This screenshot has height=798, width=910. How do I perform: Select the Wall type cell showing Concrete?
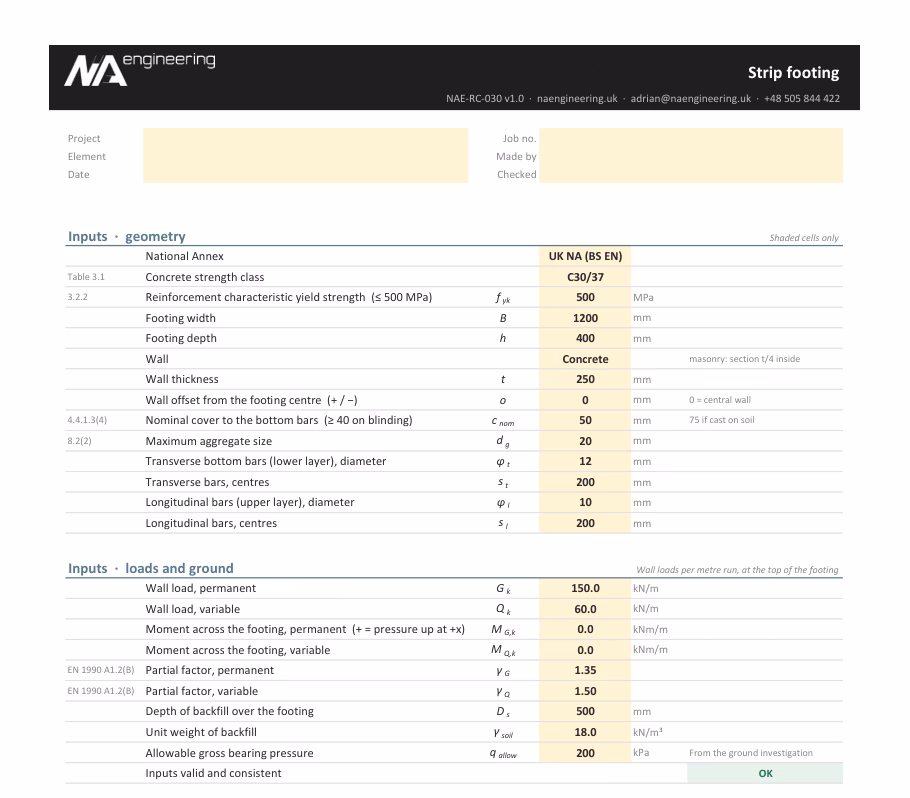585,359
